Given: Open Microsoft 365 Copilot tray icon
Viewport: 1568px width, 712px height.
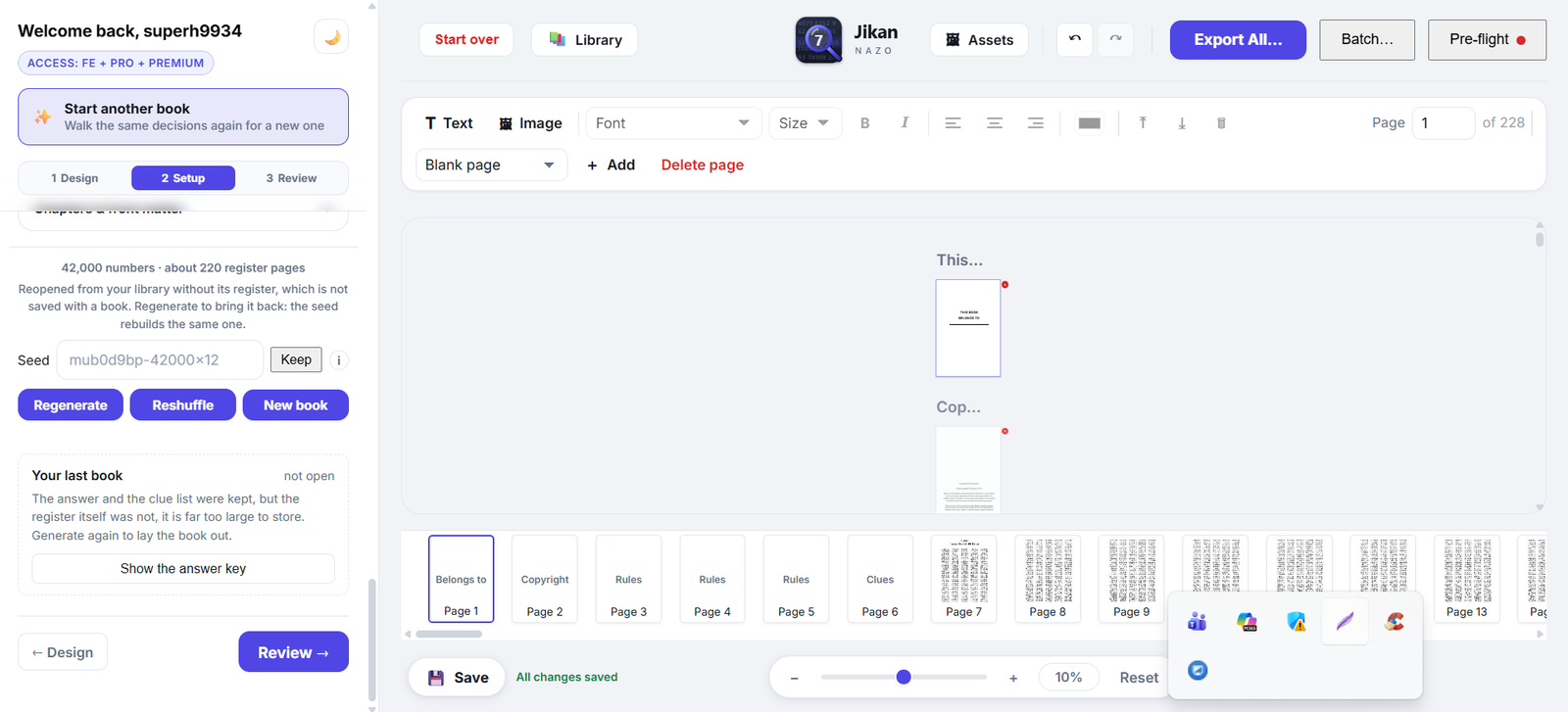Looking at the screenshot, I should [x=1247, y=622].
